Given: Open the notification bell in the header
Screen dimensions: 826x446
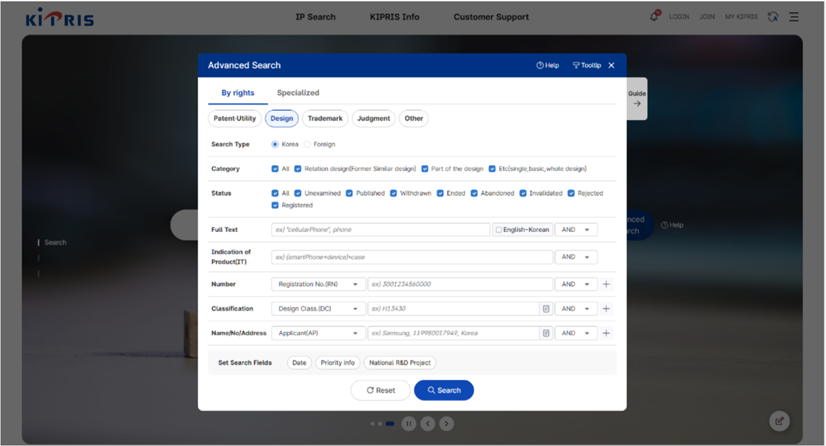Looking at the screenshot, I should pyautogui.click(x=654, y=17).
